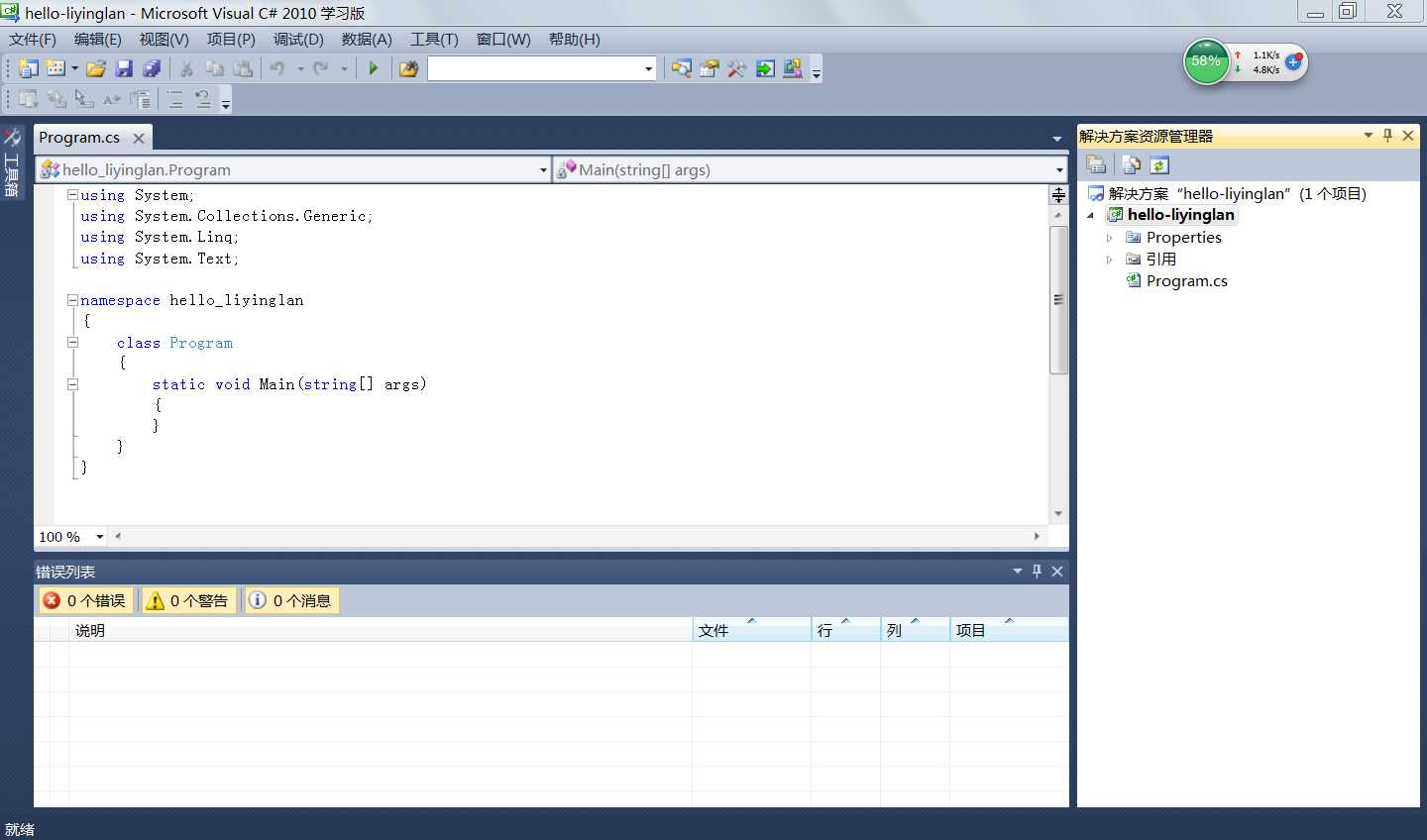Collapse the hello-liyinglan project node

point(1091,215)
